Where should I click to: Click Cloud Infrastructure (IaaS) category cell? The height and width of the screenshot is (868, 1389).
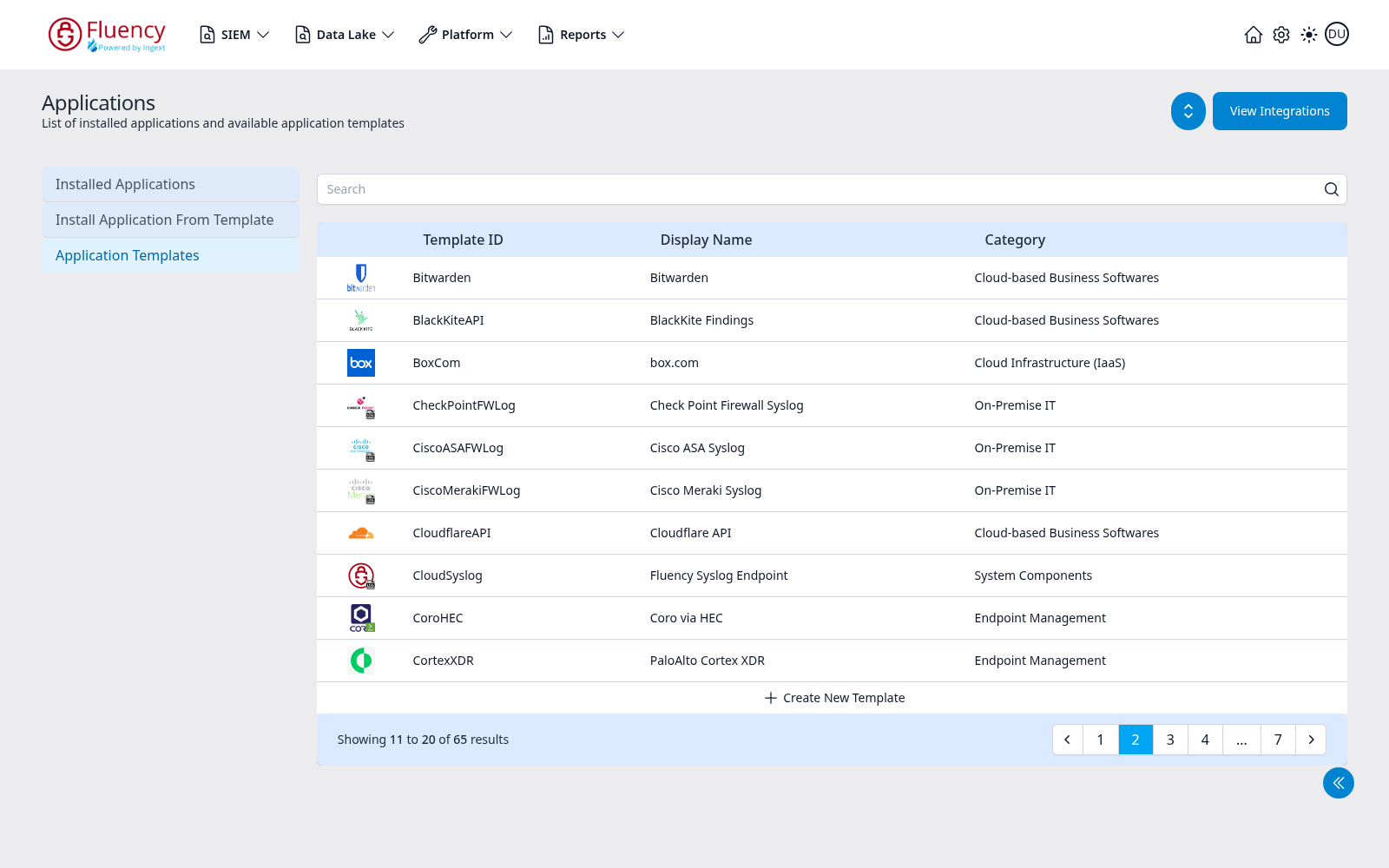(x=1050, y=363)
